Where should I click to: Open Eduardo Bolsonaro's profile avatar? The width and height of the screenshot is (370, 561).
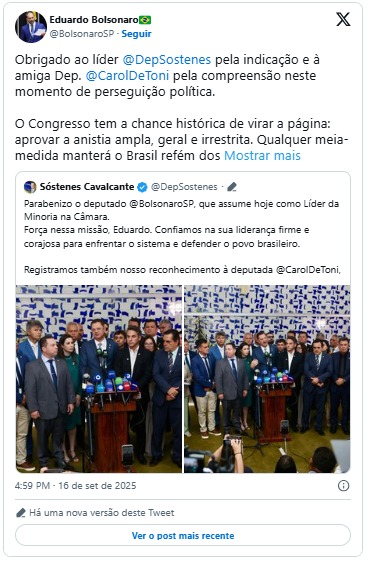click(x=31, y=27)
